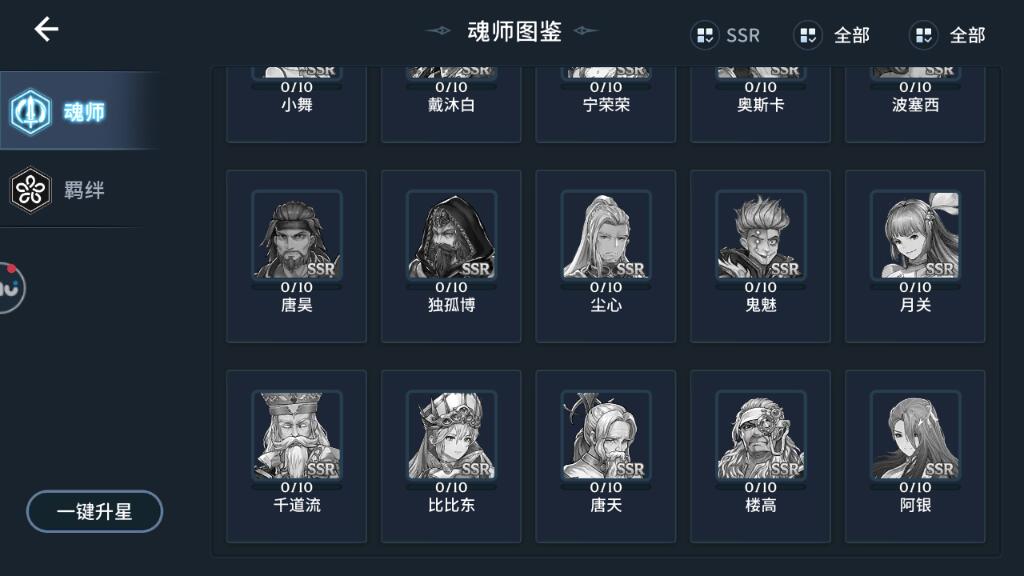Select the 楼高 eyepatch character portrait

coord(761,436)
